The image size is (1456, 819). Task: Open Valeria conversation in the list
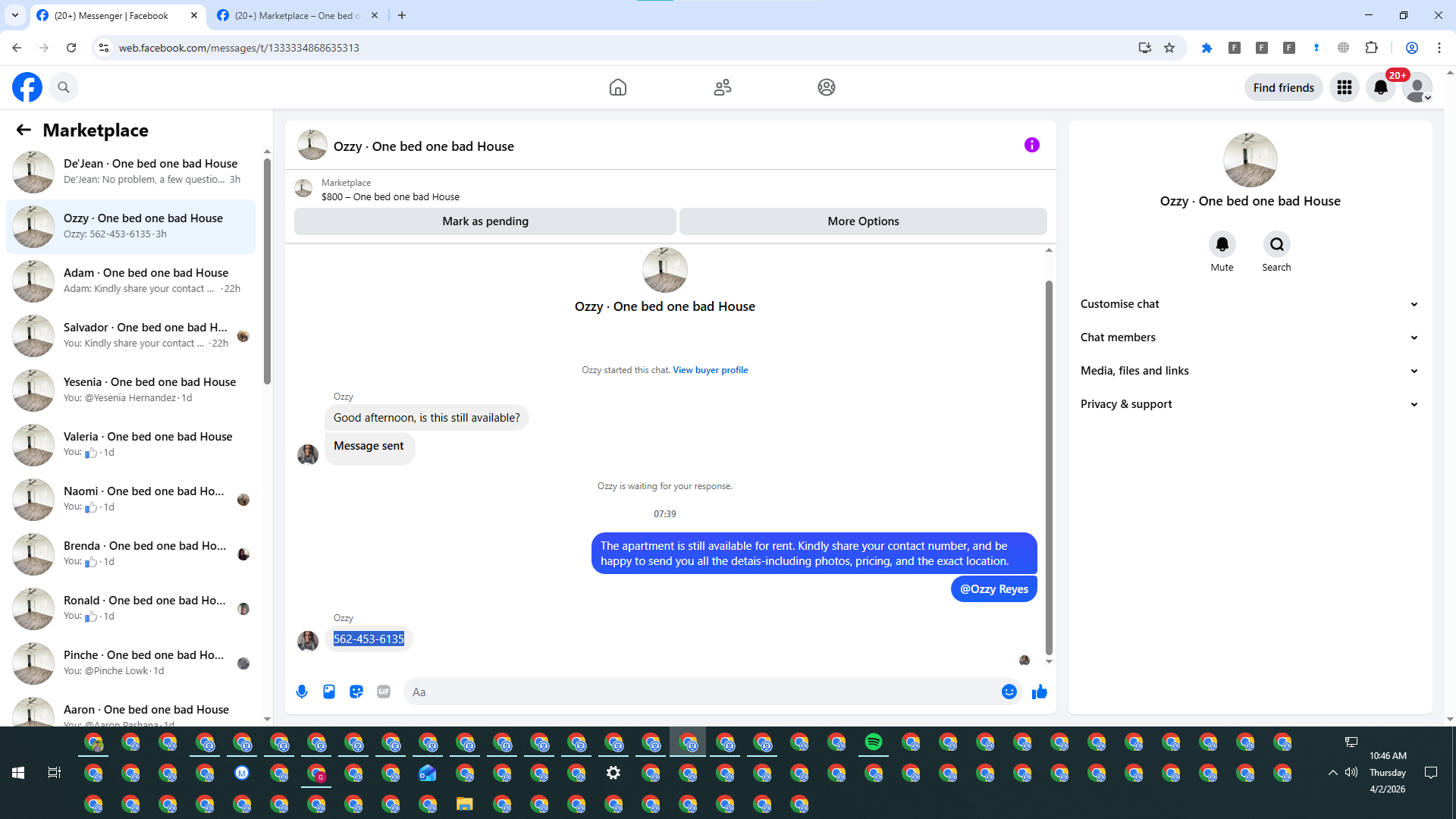(131, 445)
